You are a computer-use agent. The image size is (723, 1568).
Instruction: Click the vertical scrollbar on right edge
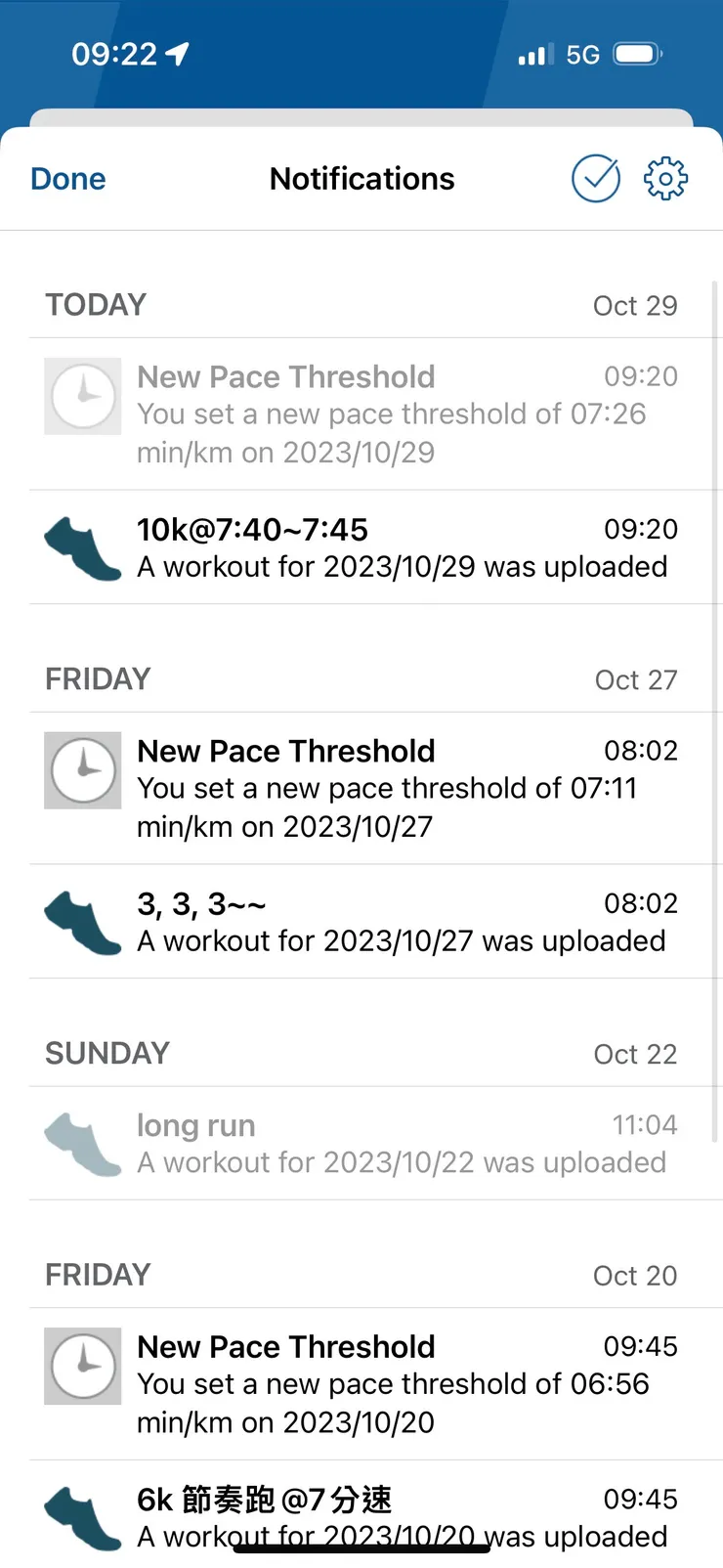[715, 704]
